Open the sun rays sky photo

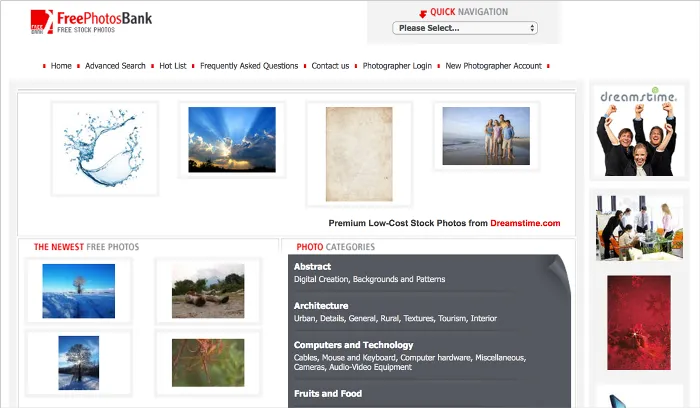tap(232, 139)
